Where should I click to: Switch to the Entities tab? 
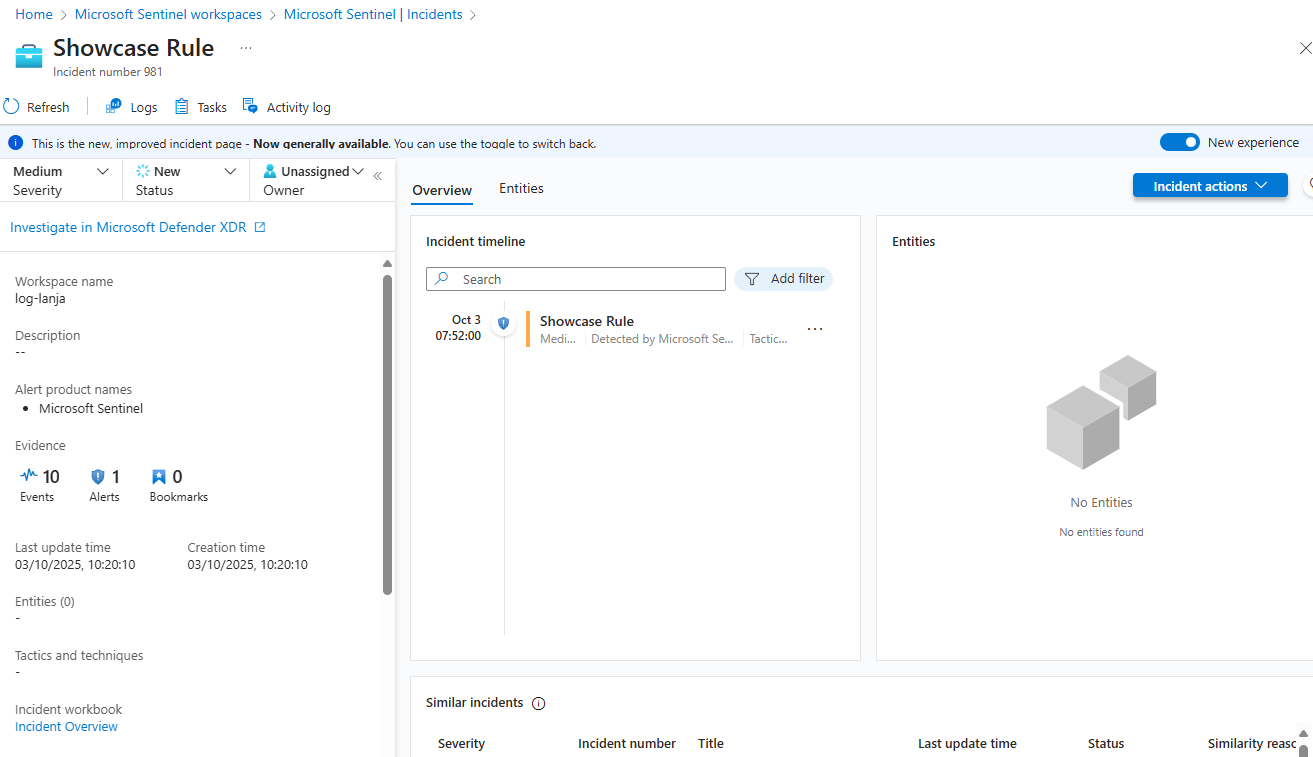coord(521,188)
